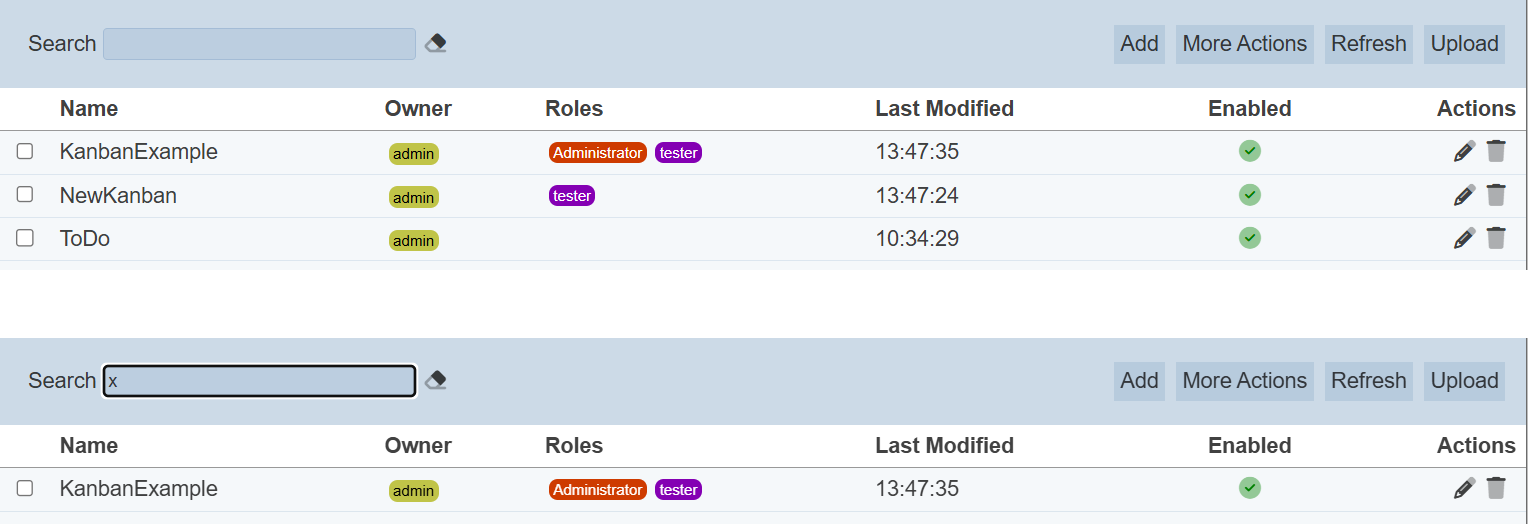The image size is (1528, 524).
Task: Expand More Actions in the lower toolbar
Action: point(1244,381)
